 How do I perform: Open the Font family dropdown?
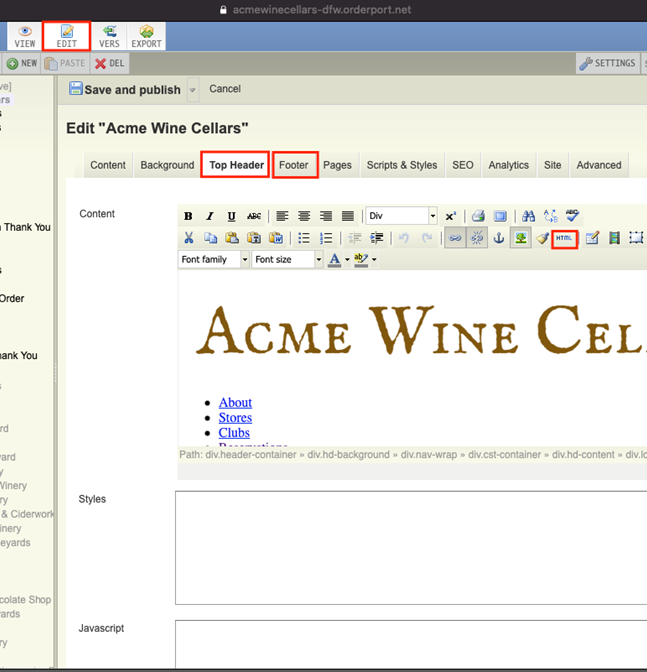(x=214, y=260)
